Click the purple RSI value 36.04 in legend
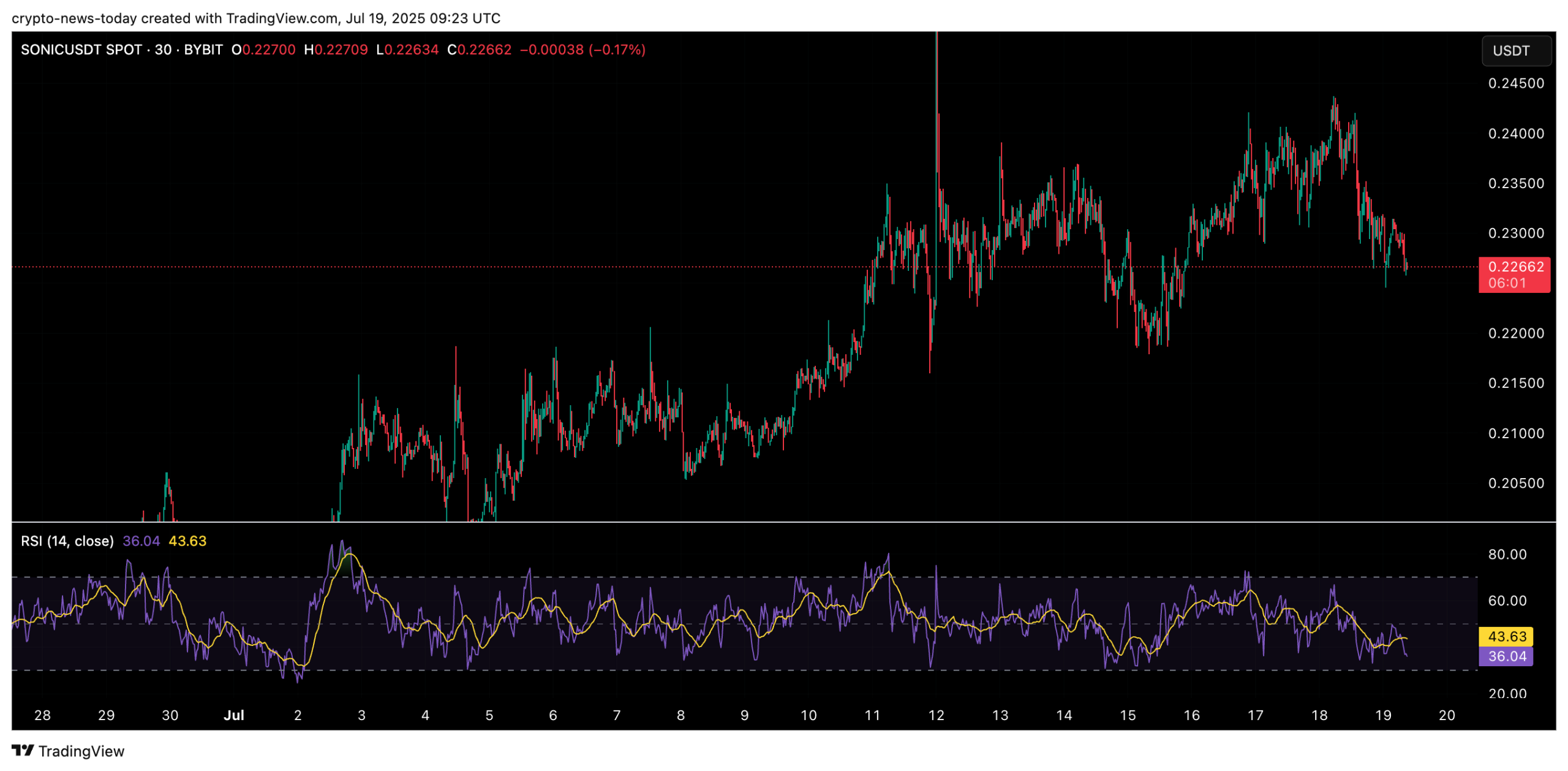The width and height of the screenshot is (1568, 771). click(x=141, y=541)
